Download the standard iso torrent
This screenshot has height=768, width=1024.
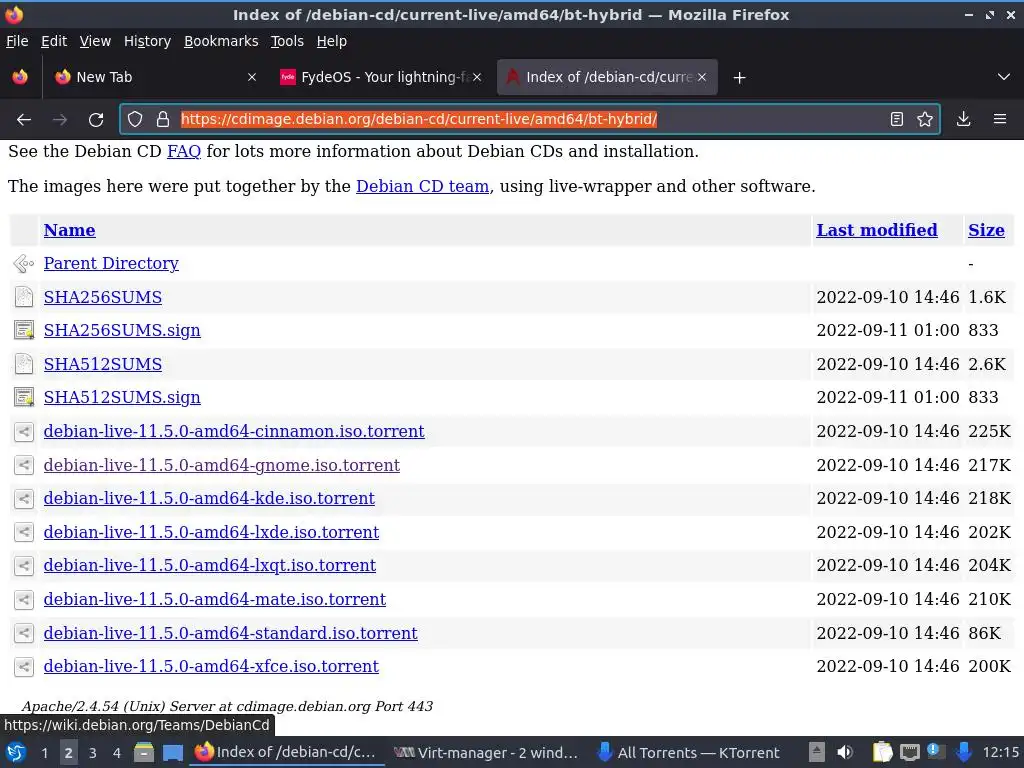pos(231,633)
